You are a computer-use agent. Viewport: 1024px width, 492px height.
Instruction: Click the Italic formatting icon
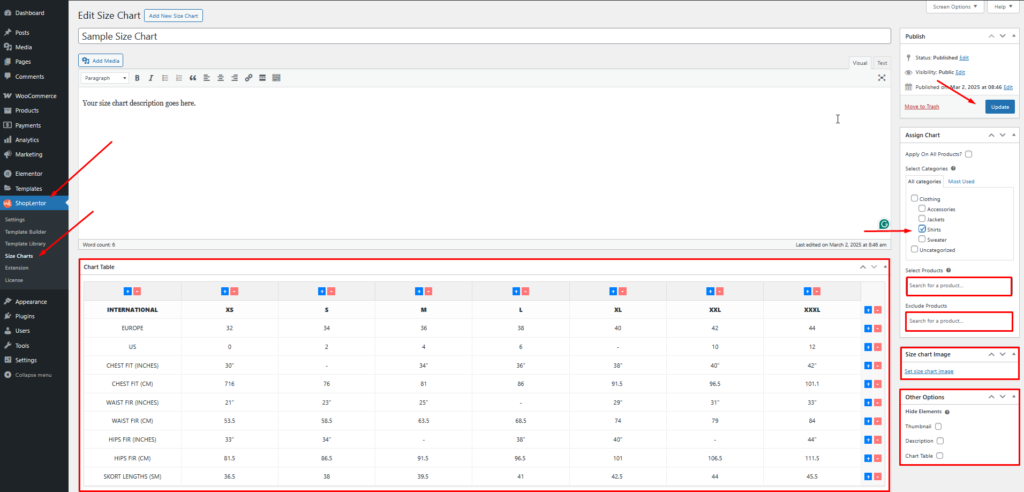pos(151,78)
